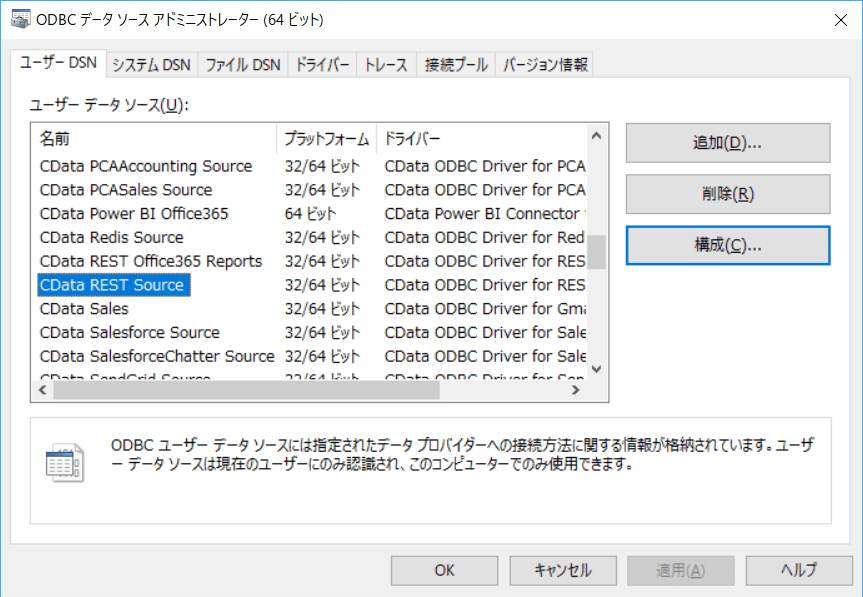
Task: Open the システム DSN tab
Action: click(151, 65)
